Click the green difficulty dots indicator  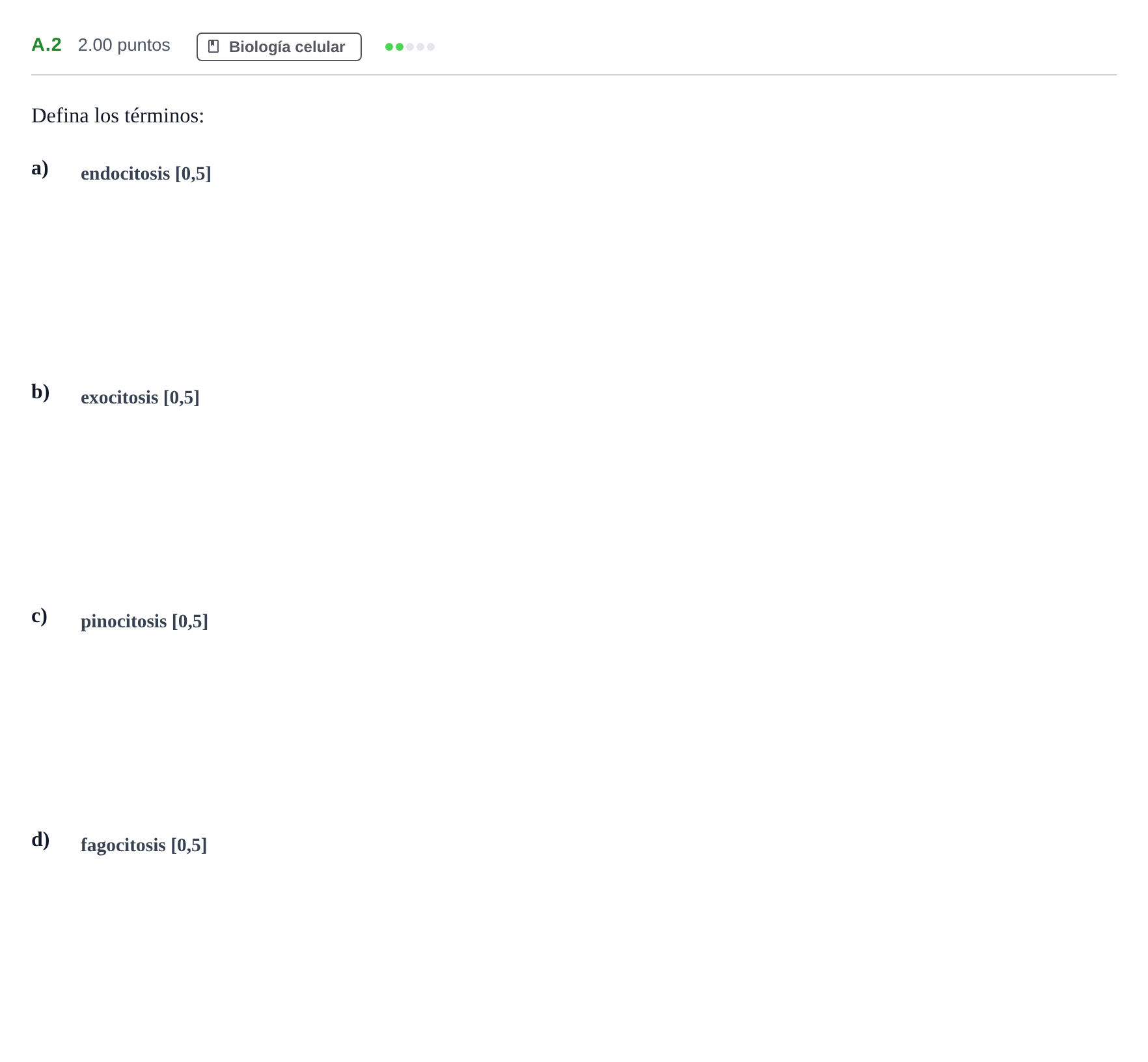[x=410, y=47]
